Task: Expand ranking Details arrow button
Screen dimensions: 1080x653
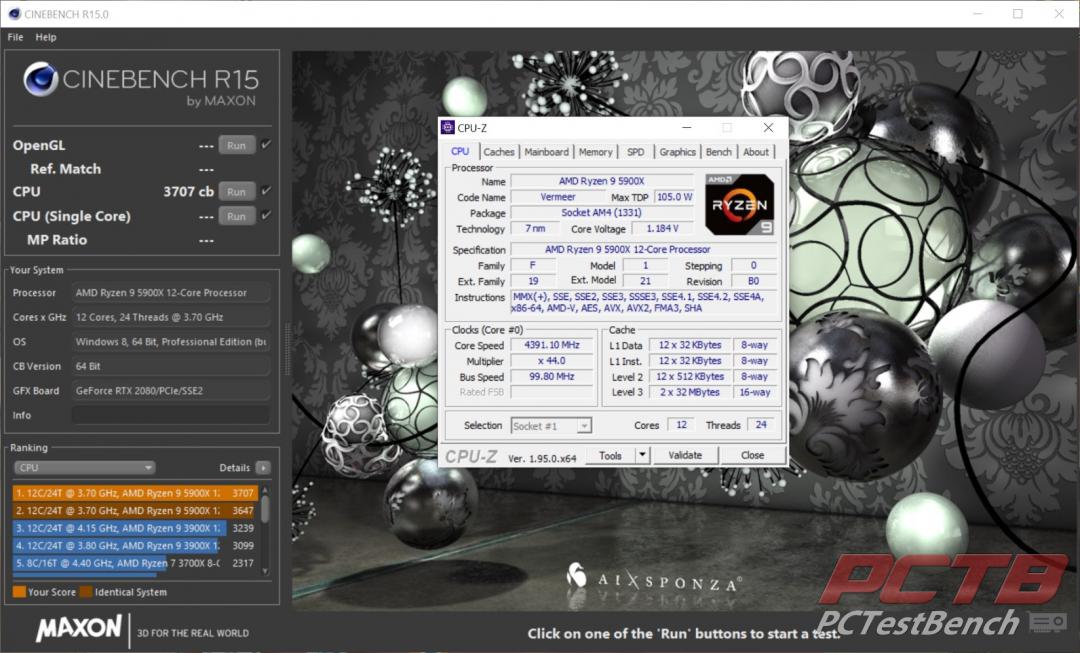Action: pos(263,468)
